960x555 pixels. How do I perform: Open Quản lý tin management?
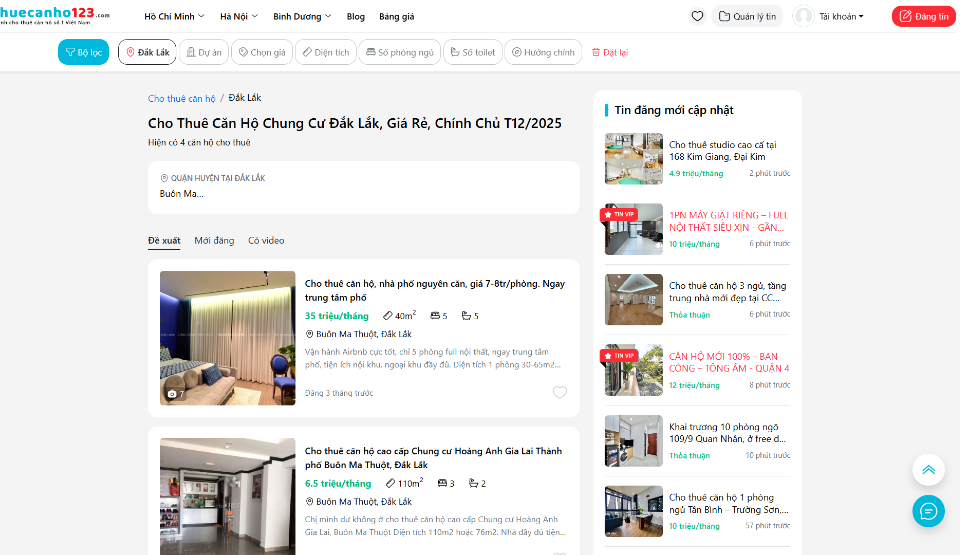(x=748, y=17)
